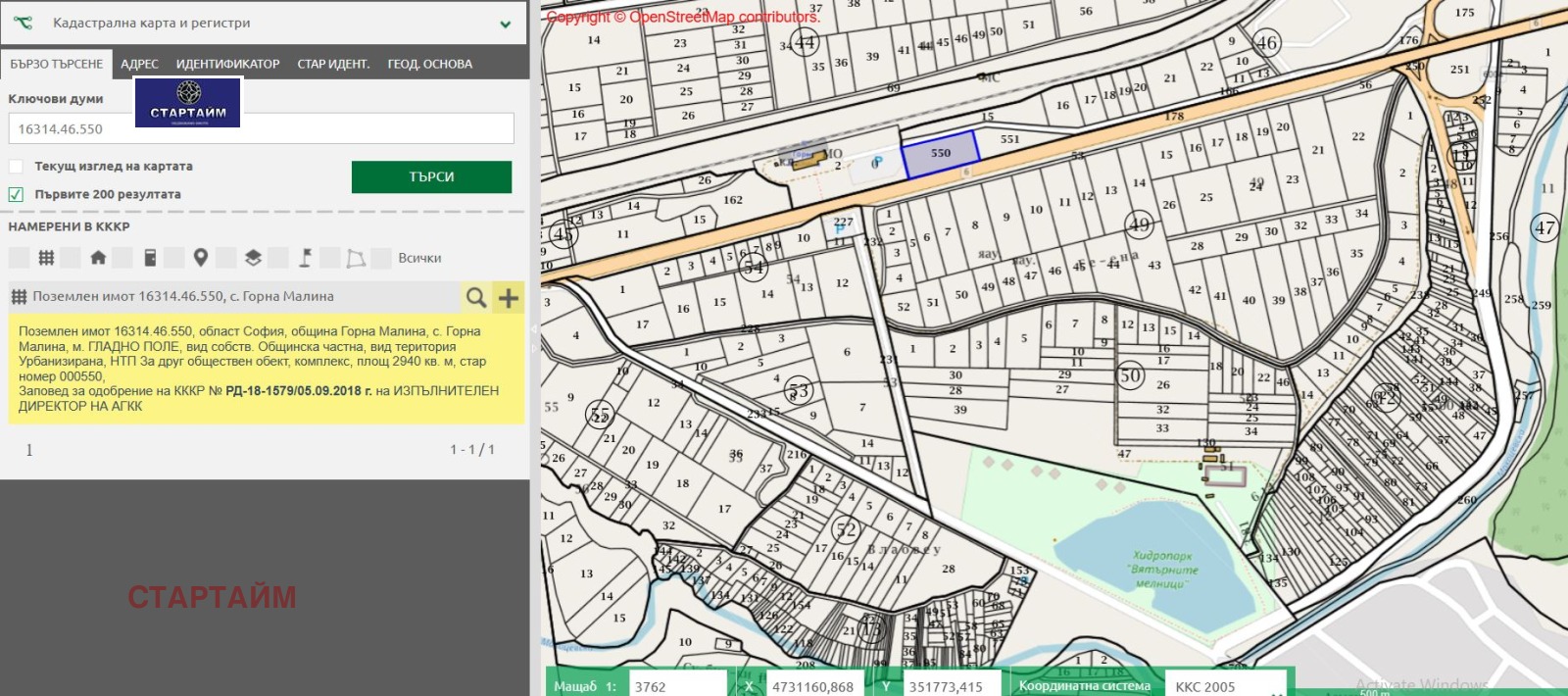Click the building house filter icon
The height and width of the screenshot is (696, 1568).
[x=98, y=258]
